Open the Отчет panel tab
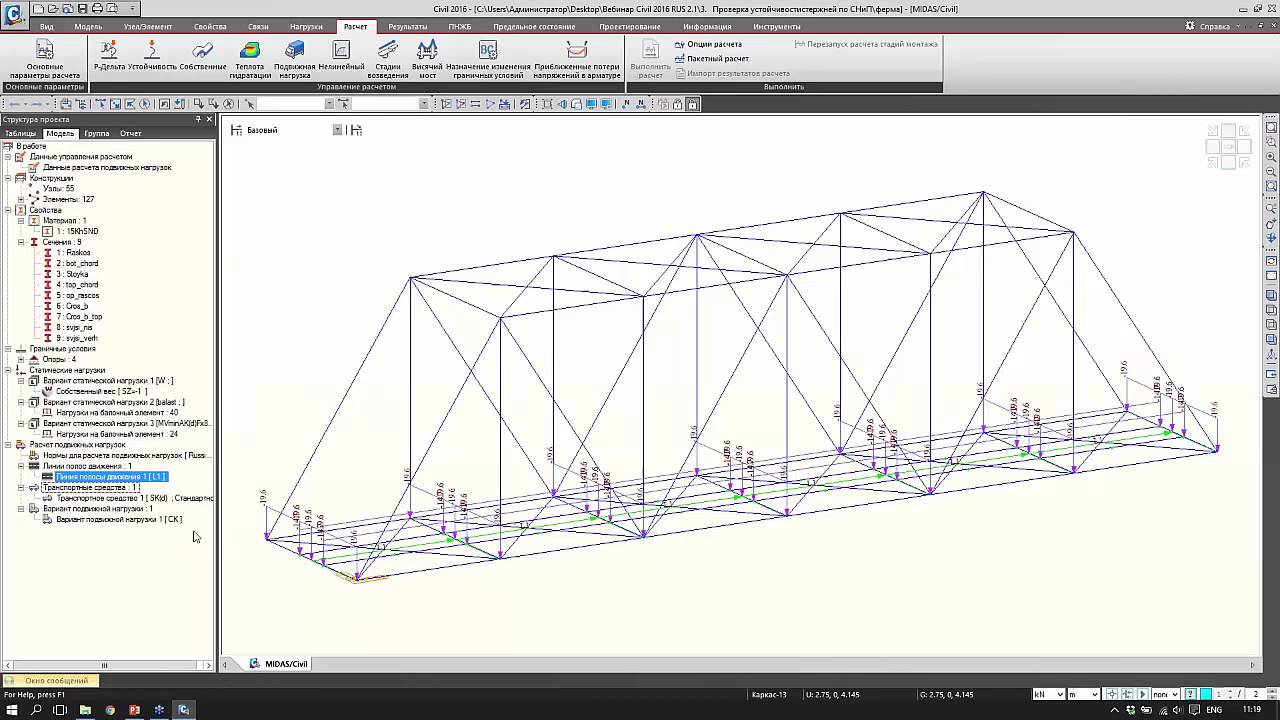Viewport: 1280px width, 720px height. tap(131, 133)
